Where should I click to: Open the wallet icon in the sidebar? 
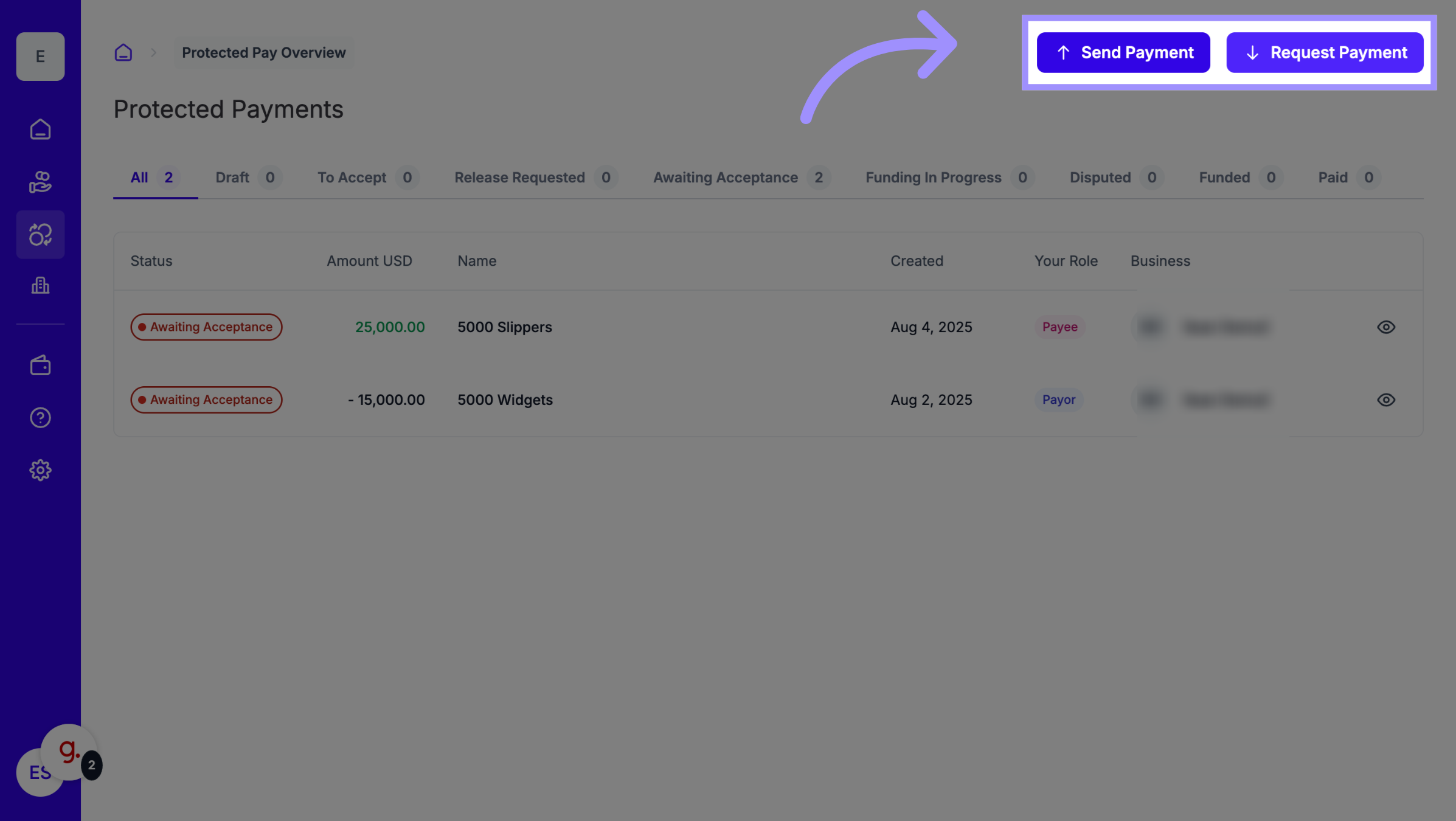pyautogui.click(x=40, y=365)
